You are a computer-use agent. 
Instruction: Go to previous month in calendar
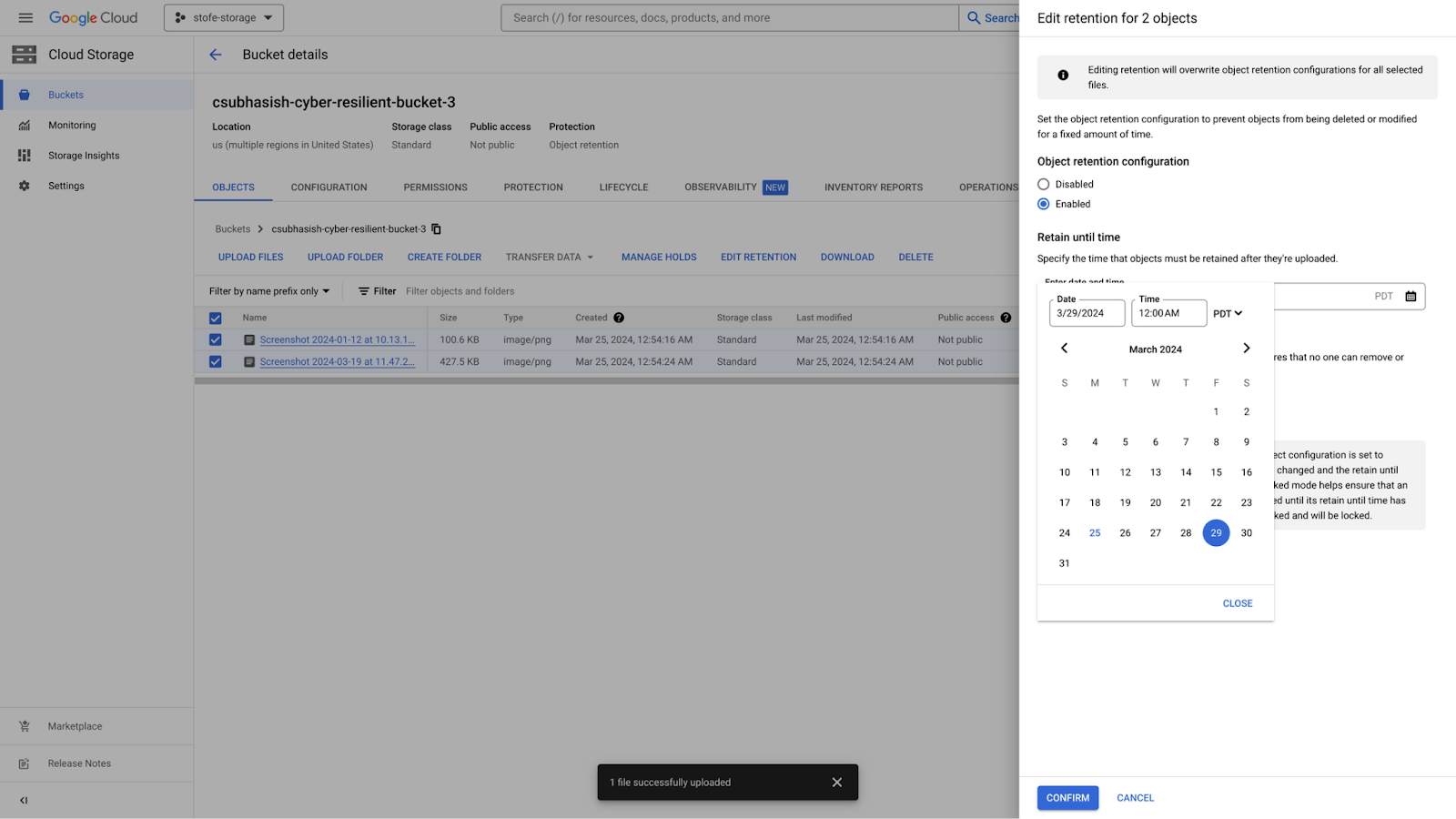tap(1064, 349)
